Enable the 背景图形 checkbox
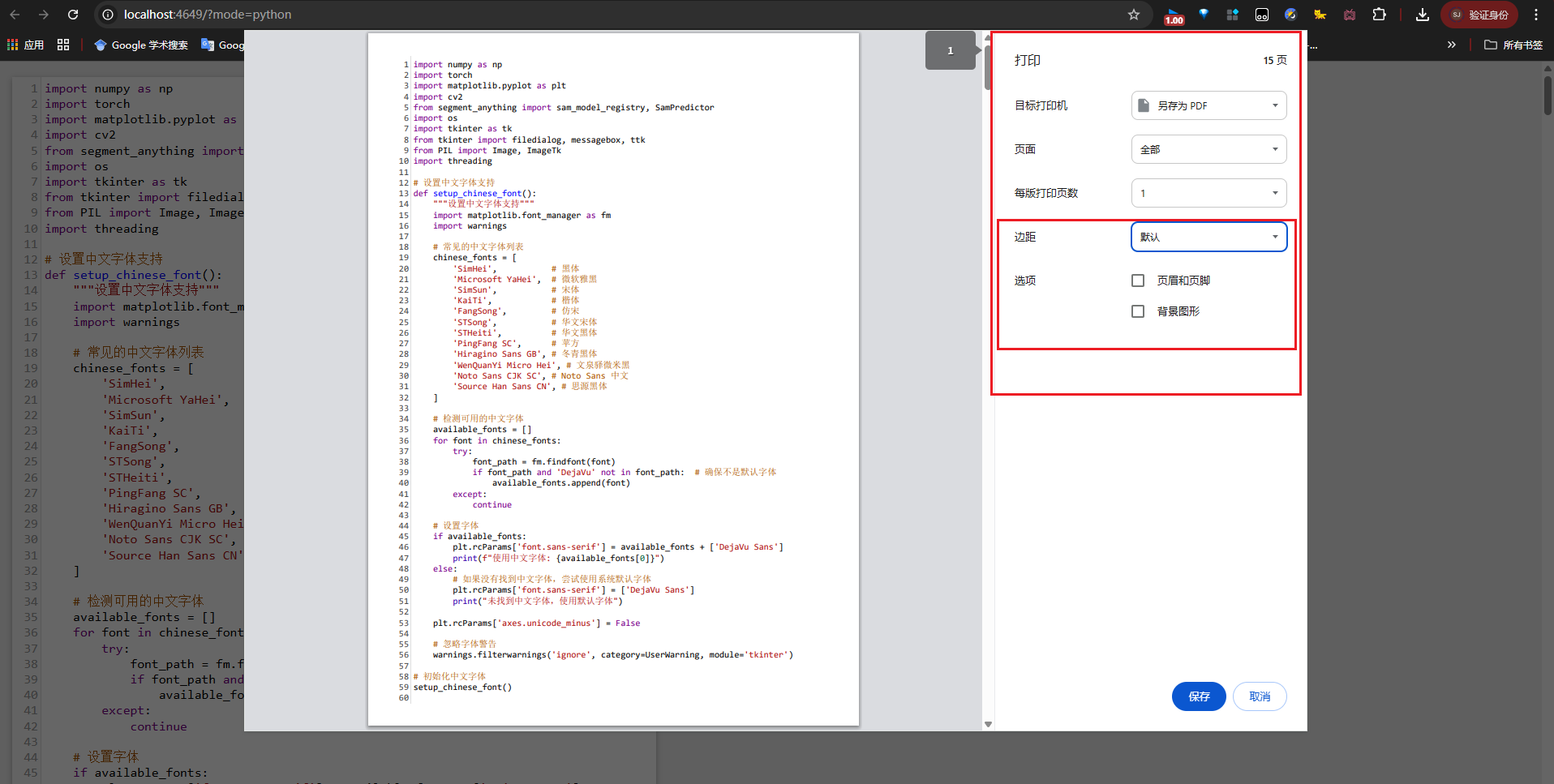The height and width of the screenshot is (784, 1554). click(x=1138, y=311)
